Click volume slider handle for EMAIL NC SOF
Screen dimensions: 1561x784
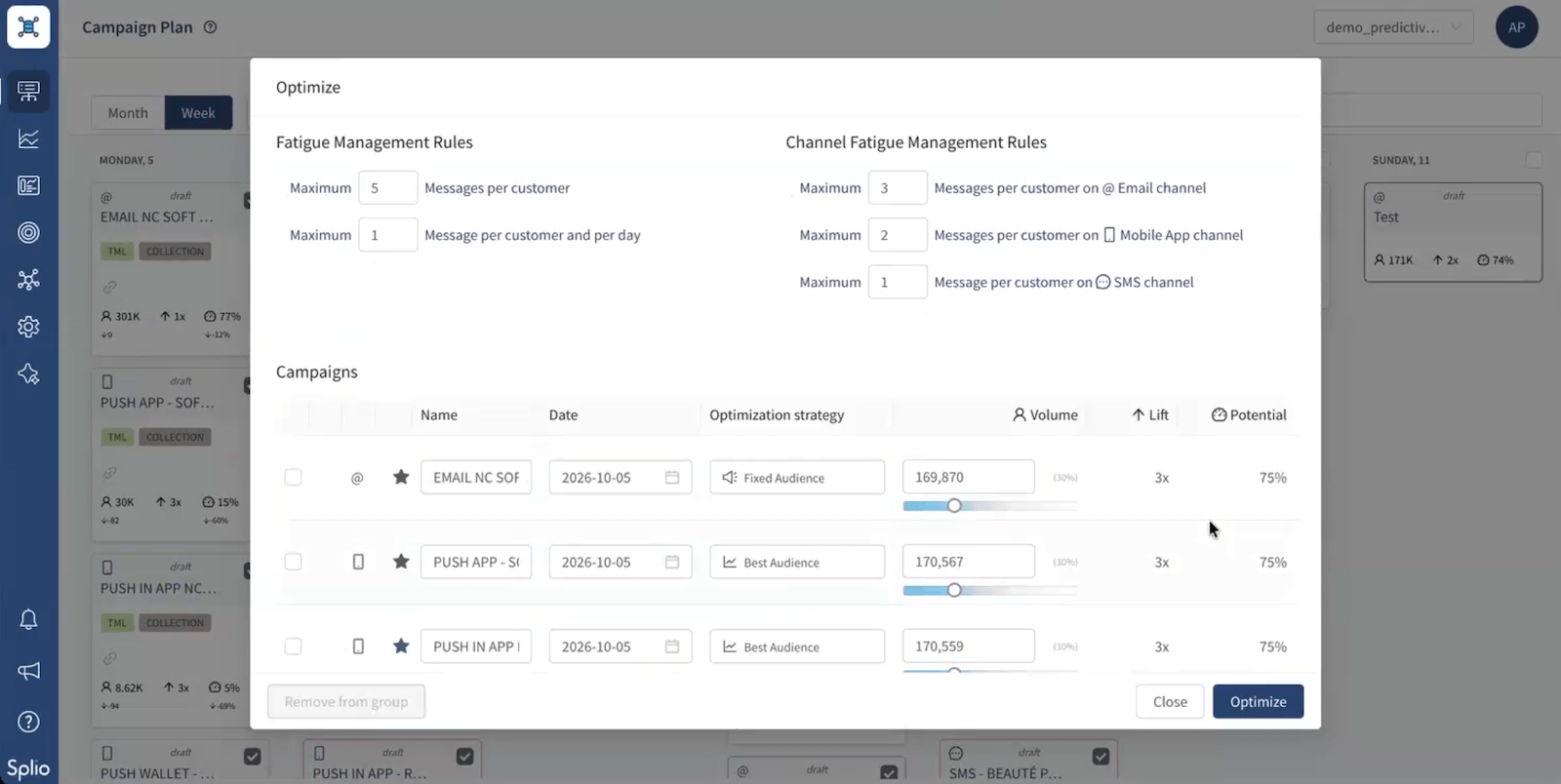[x=954, y=505]
